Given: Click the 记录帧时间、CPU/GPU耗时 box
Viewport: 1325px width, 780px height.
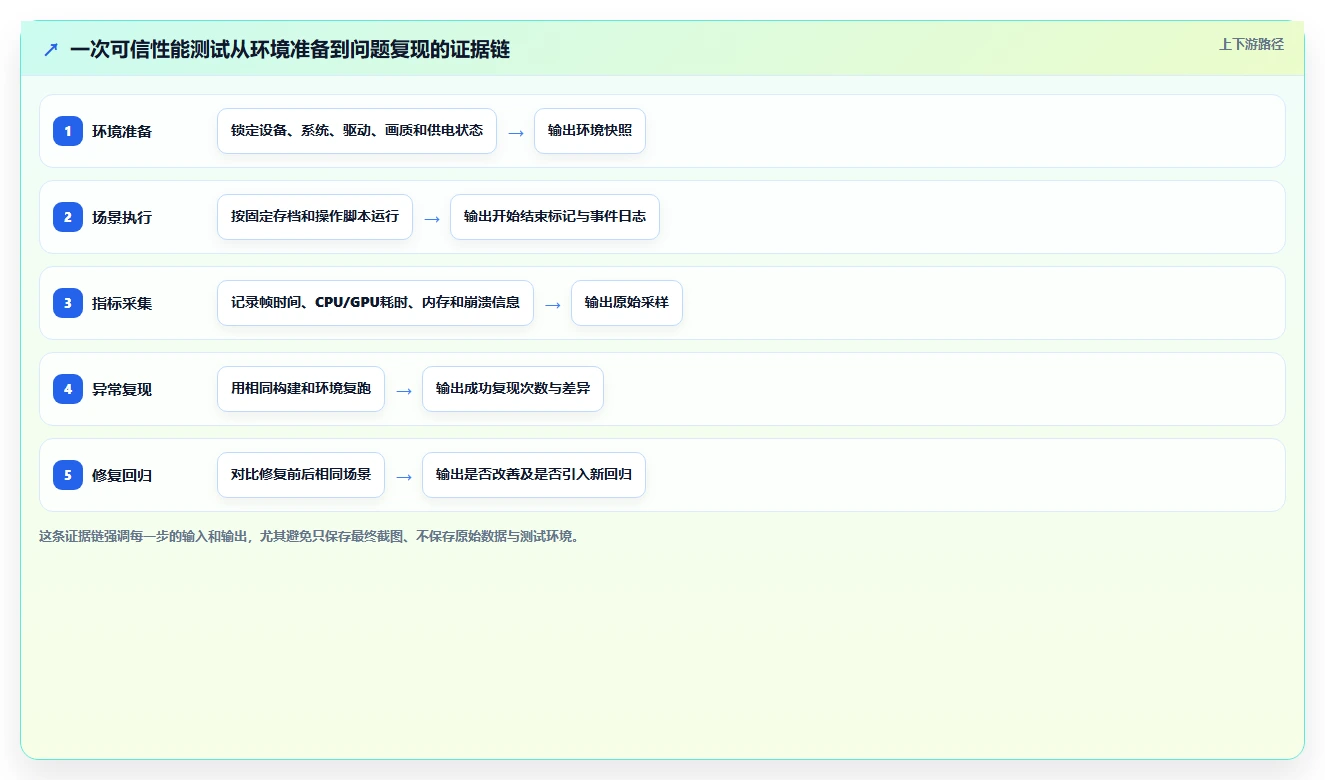Looking at the screenshot, I should tap(375, 303).
